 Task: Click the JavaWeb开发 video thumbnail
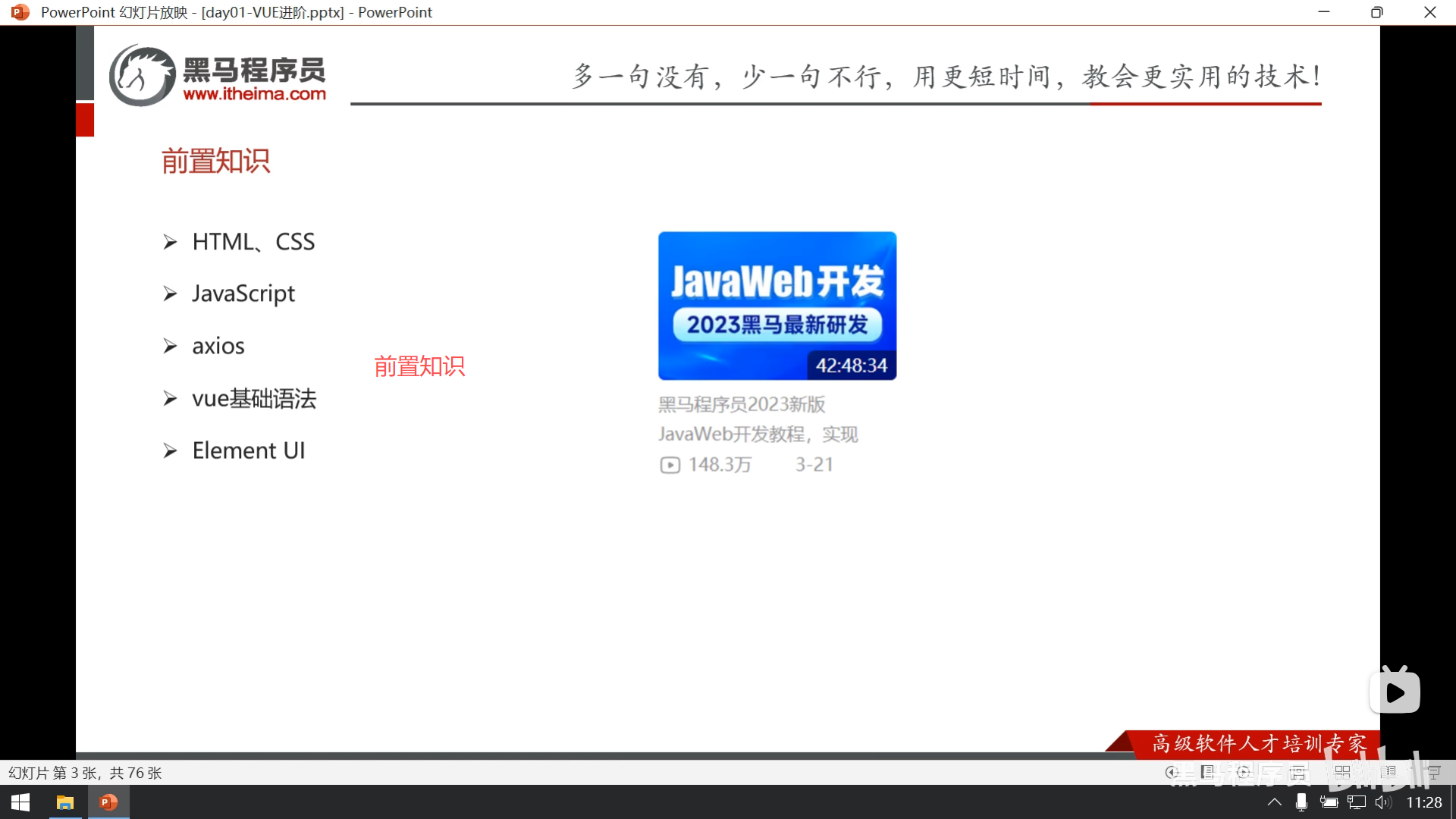pyautogui.click(x=777, y=306)
